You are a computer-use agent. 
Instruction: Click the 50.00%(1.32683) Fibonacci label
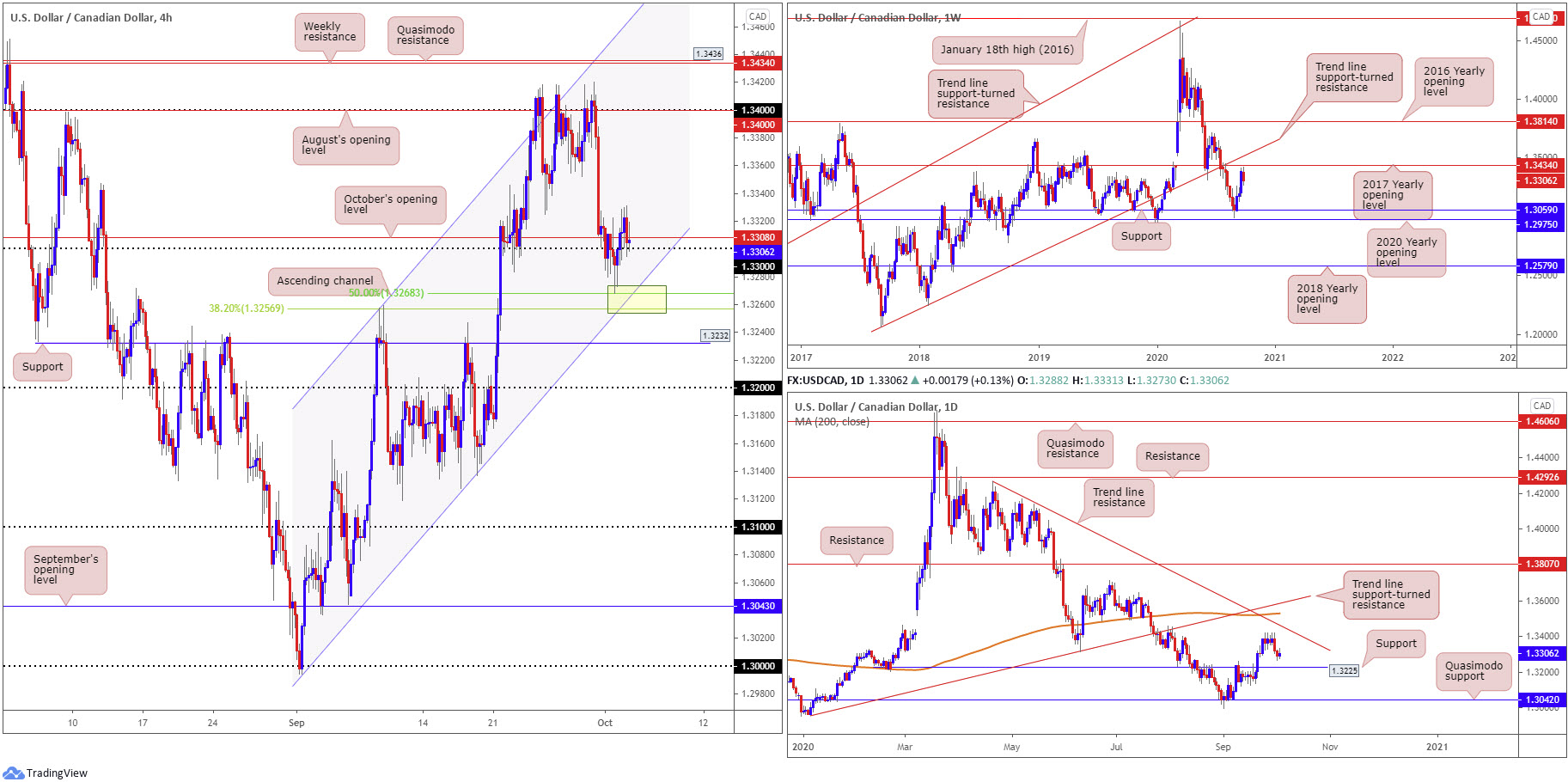(x=386, y=293)
